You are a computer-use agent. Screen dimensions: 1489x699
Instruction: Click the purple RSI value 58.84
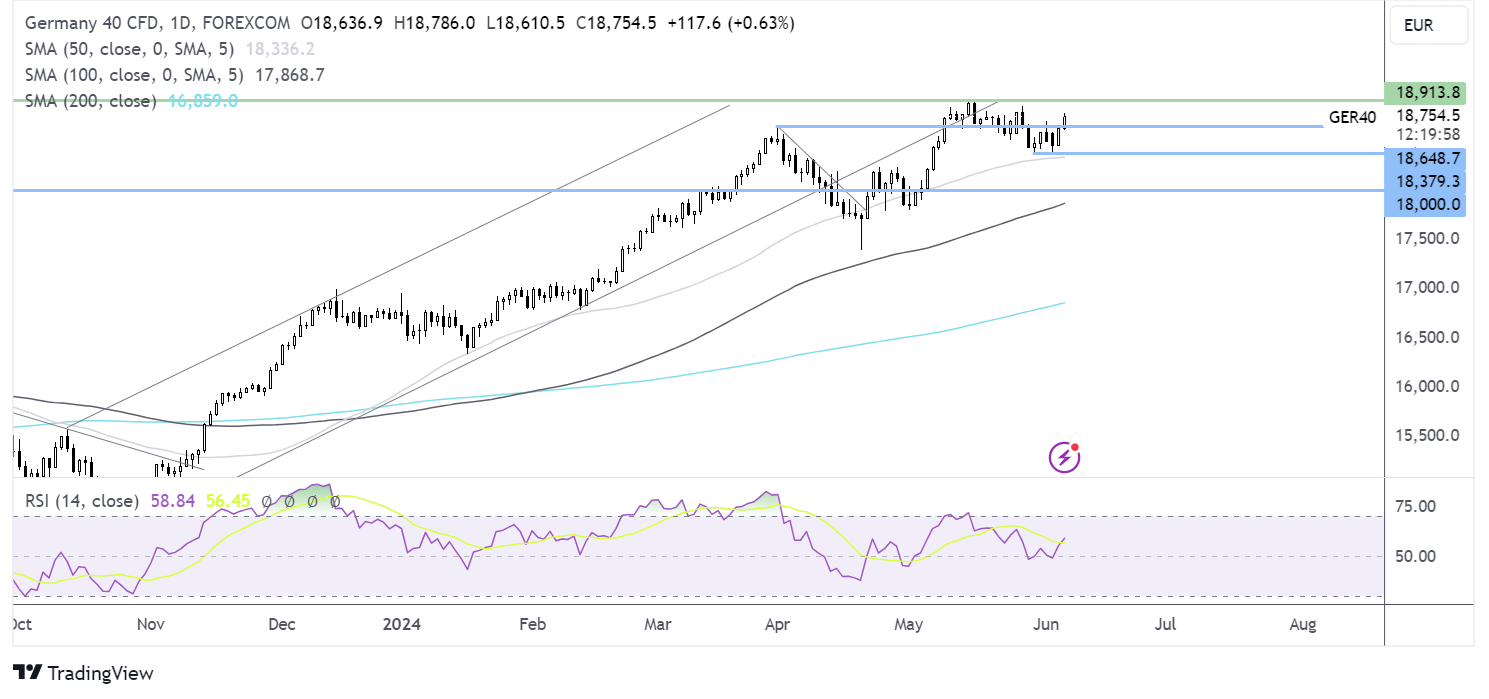coord(172,500)
